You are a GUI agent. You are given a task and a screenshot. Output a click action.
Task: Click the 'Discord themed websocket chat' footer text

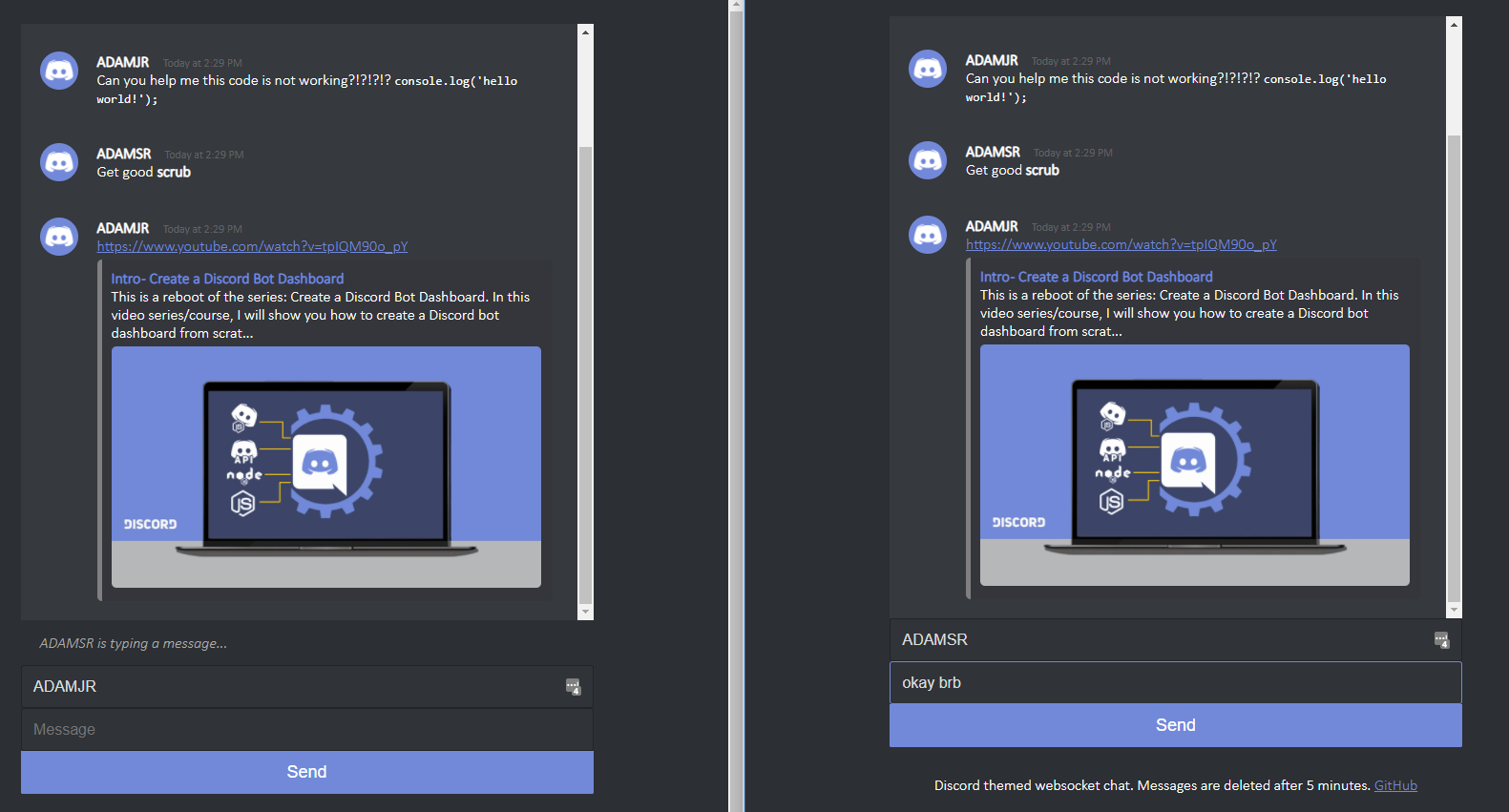click(x=1153, y=785)
